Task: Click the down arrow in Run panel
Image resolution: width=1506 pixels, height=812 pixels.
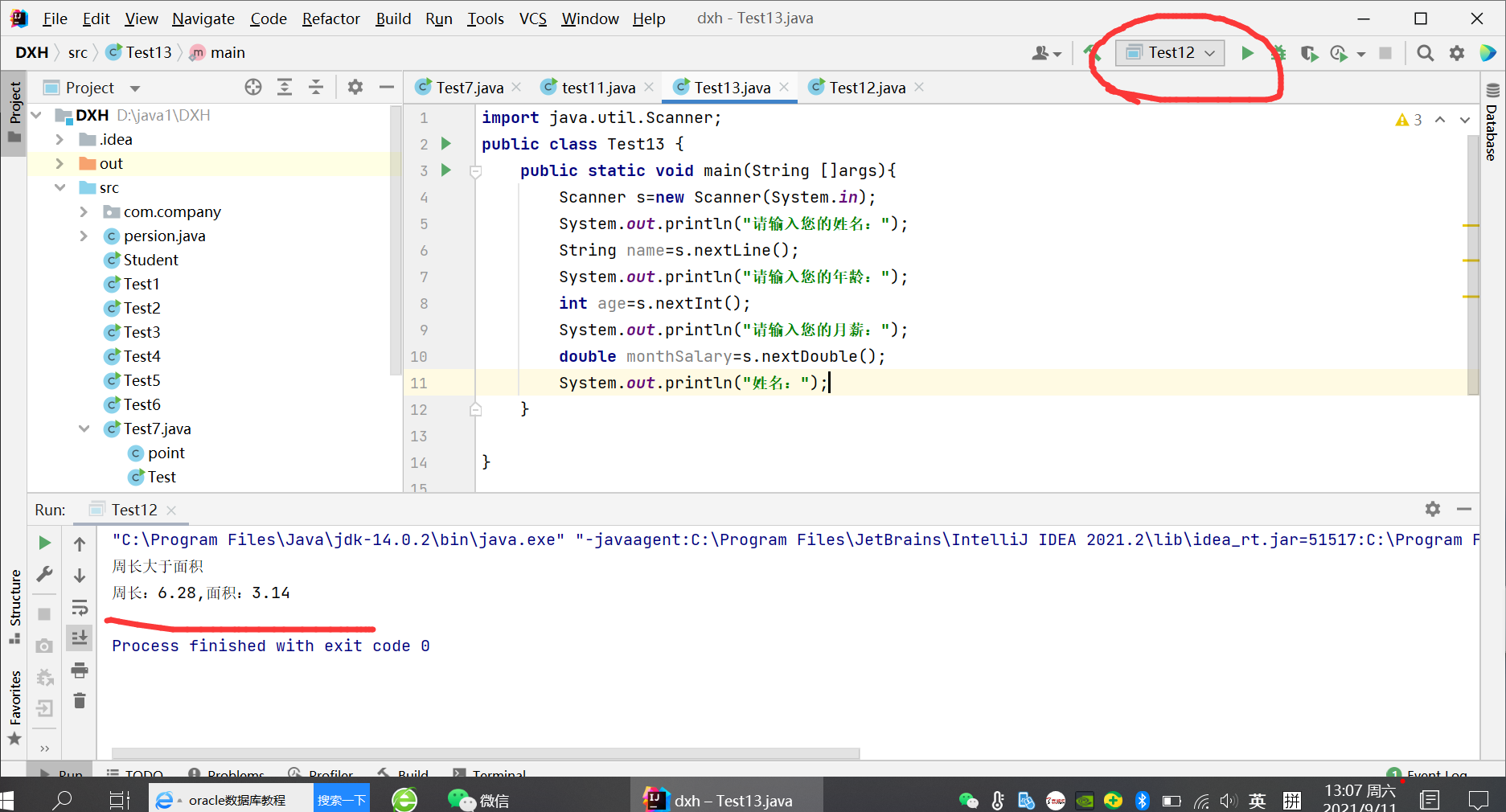Action: [80, 576]
